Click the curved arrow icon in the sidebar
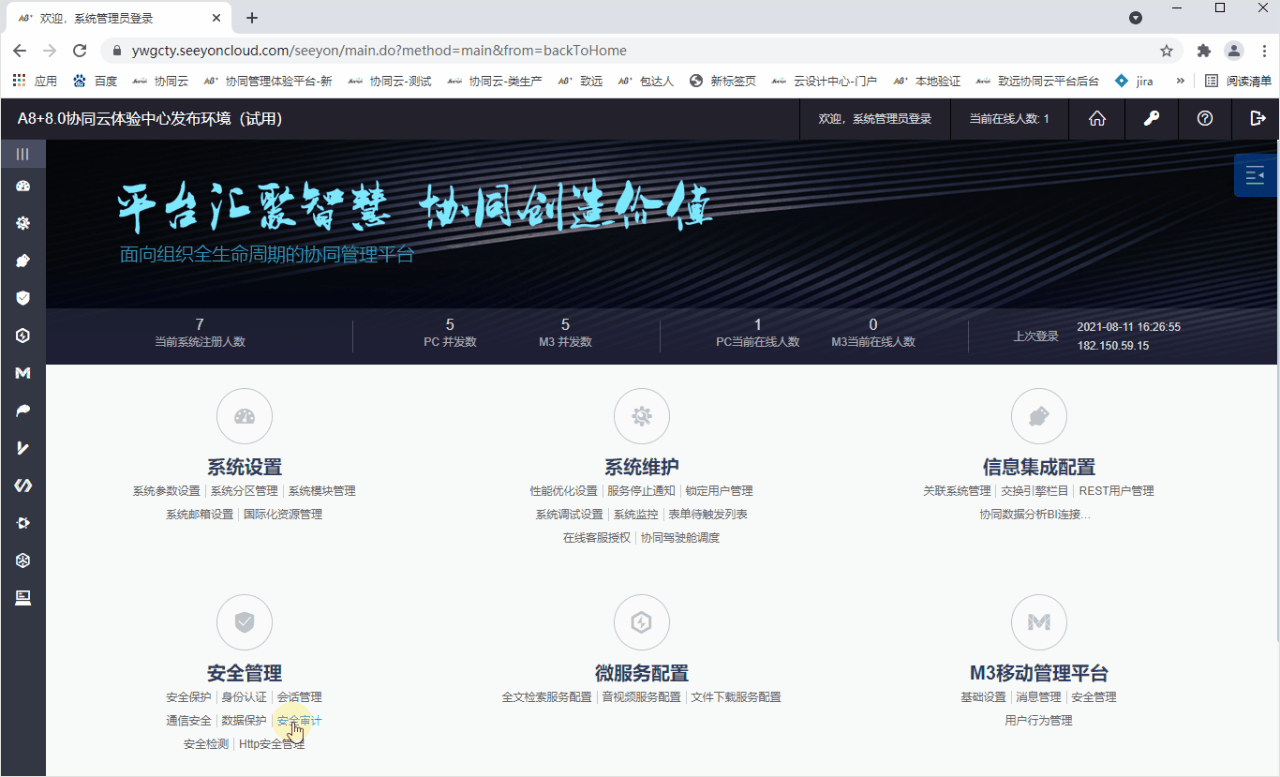 (22, 410)
